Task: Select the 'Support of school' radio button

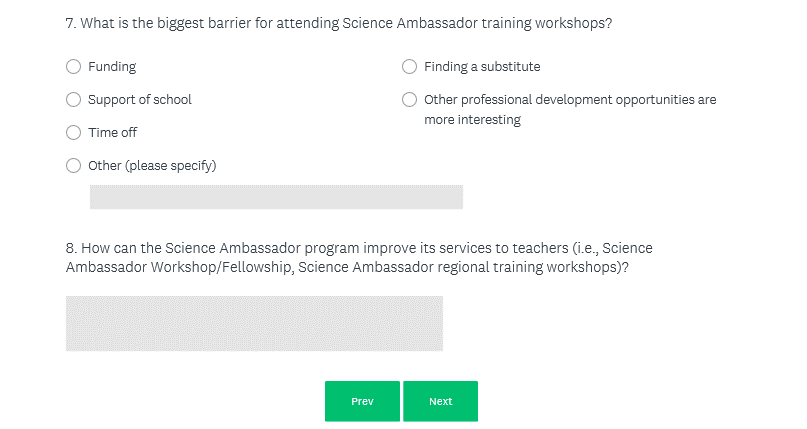Action: pyautogui.click(x=73, y=100)
